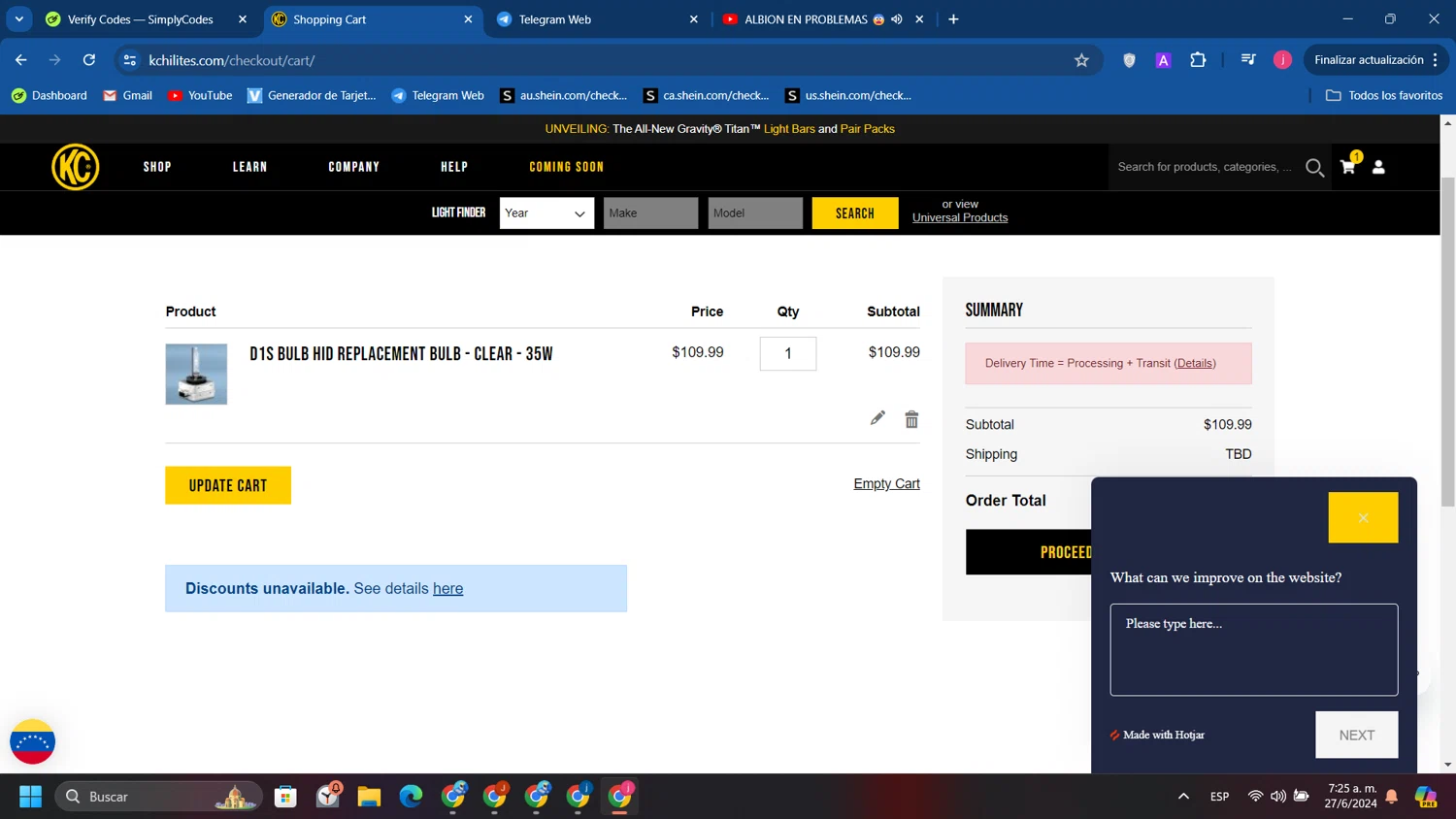
Task: Close the Hotjar feedback popup
Action: [x=1363, y=517]
